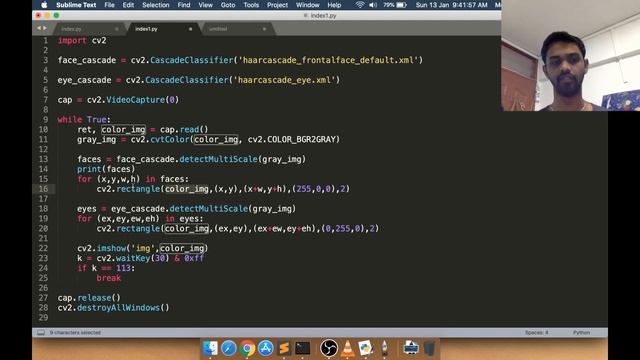Select the index1.py tab
Image resolution: width=640 pixels, height=360 pixels.
(163, 29)
